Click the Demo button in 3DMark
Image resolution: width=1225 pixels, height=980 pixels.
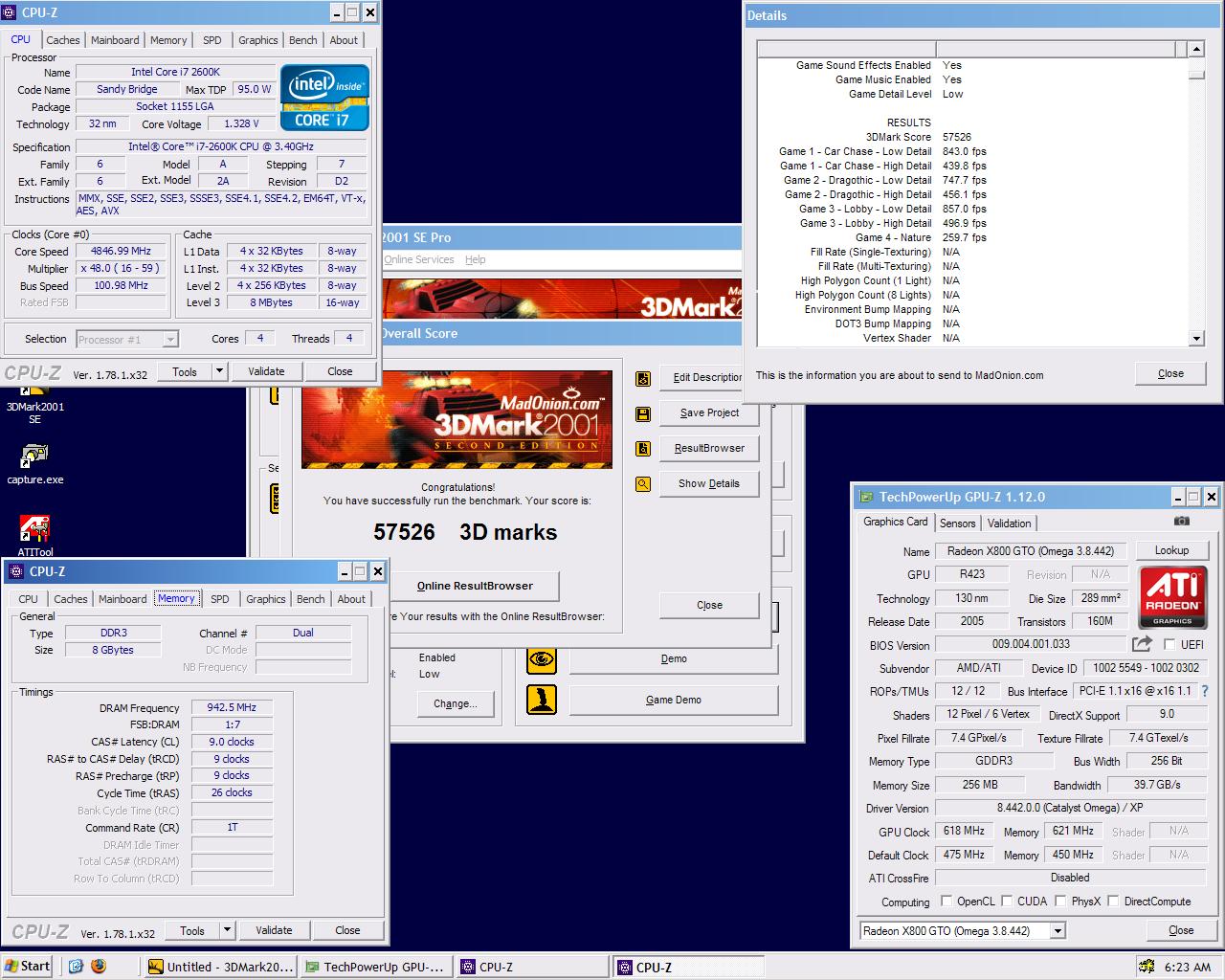674,658
